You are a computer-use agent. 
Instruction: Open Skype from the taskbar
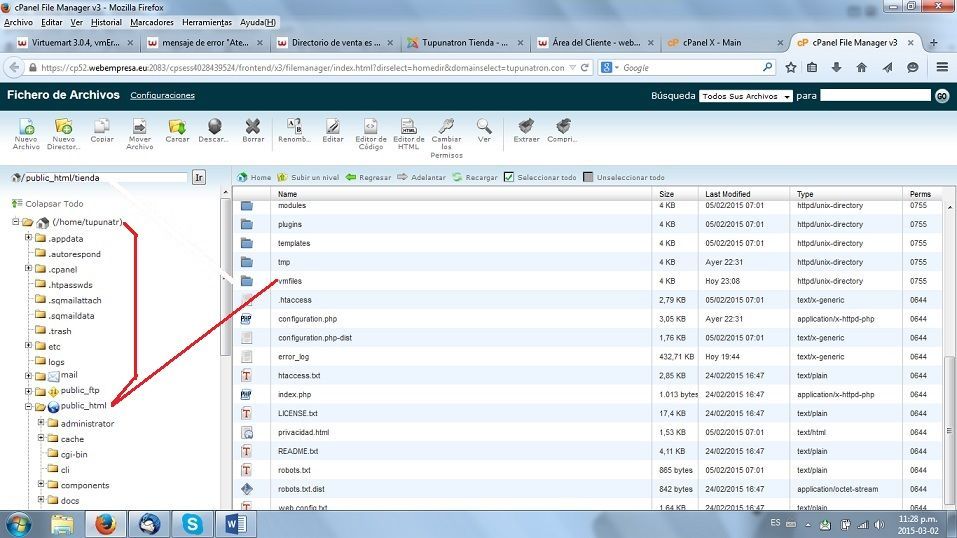192,524
